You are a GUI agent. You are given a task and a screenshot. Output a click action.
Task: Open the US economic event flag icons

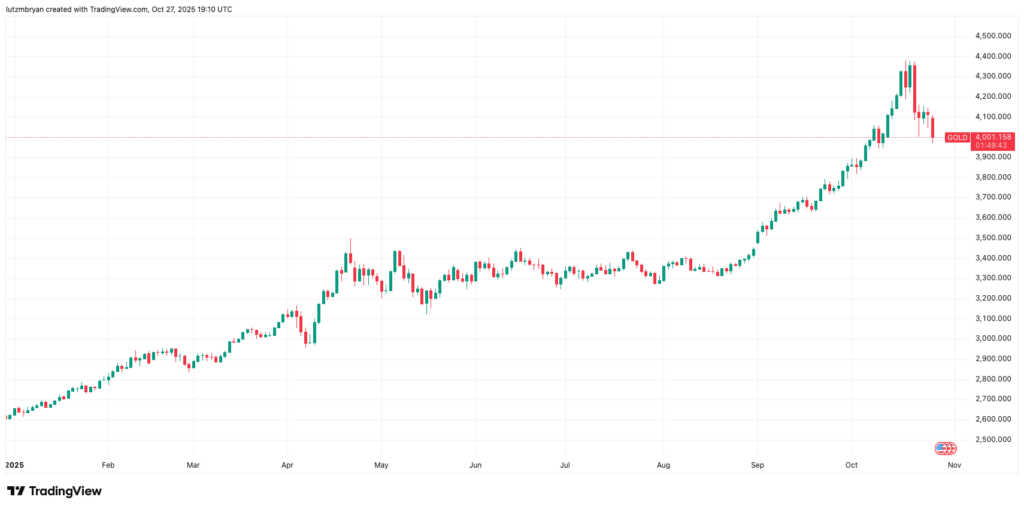point(946,448)
